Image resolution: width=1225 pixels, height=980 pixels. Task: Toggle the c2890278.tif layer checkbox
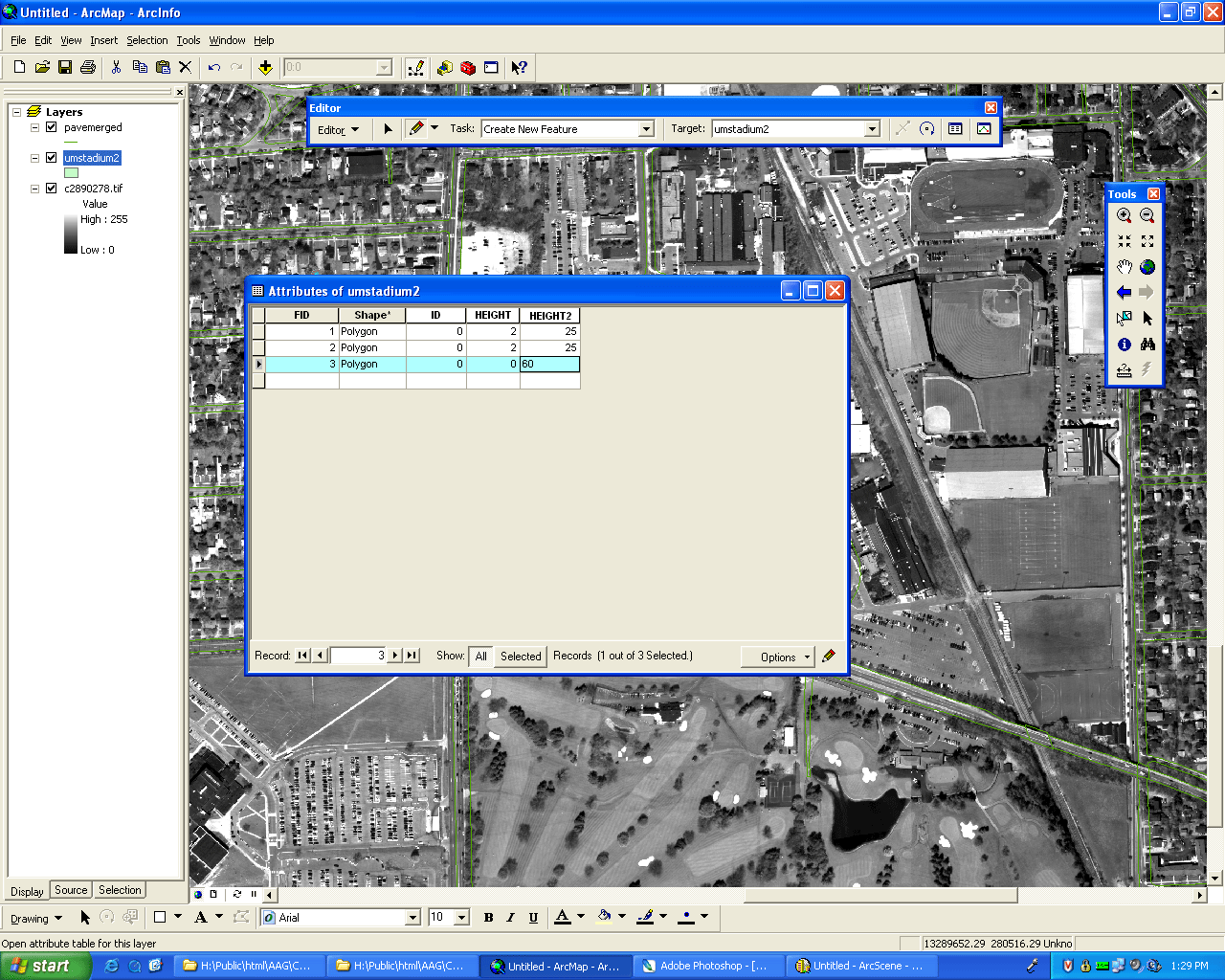point(52,189)
